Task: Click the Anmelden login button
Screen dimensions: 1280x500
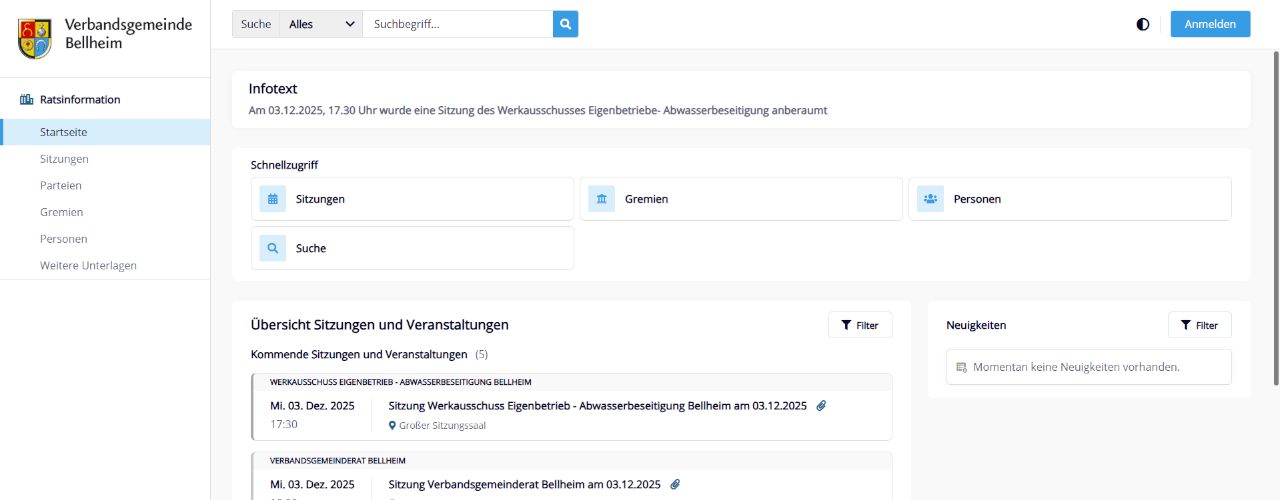Action: point(1210,24)
